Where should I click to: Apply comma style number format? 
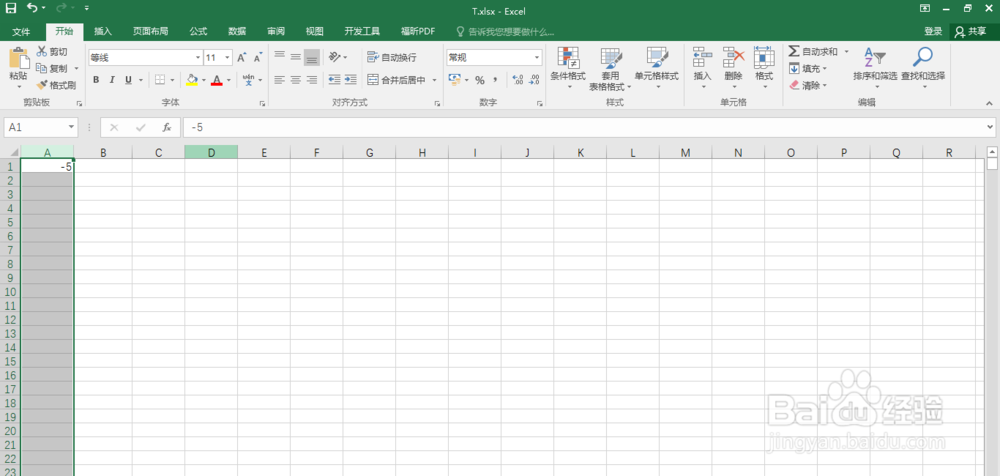[x=495, y=80]
